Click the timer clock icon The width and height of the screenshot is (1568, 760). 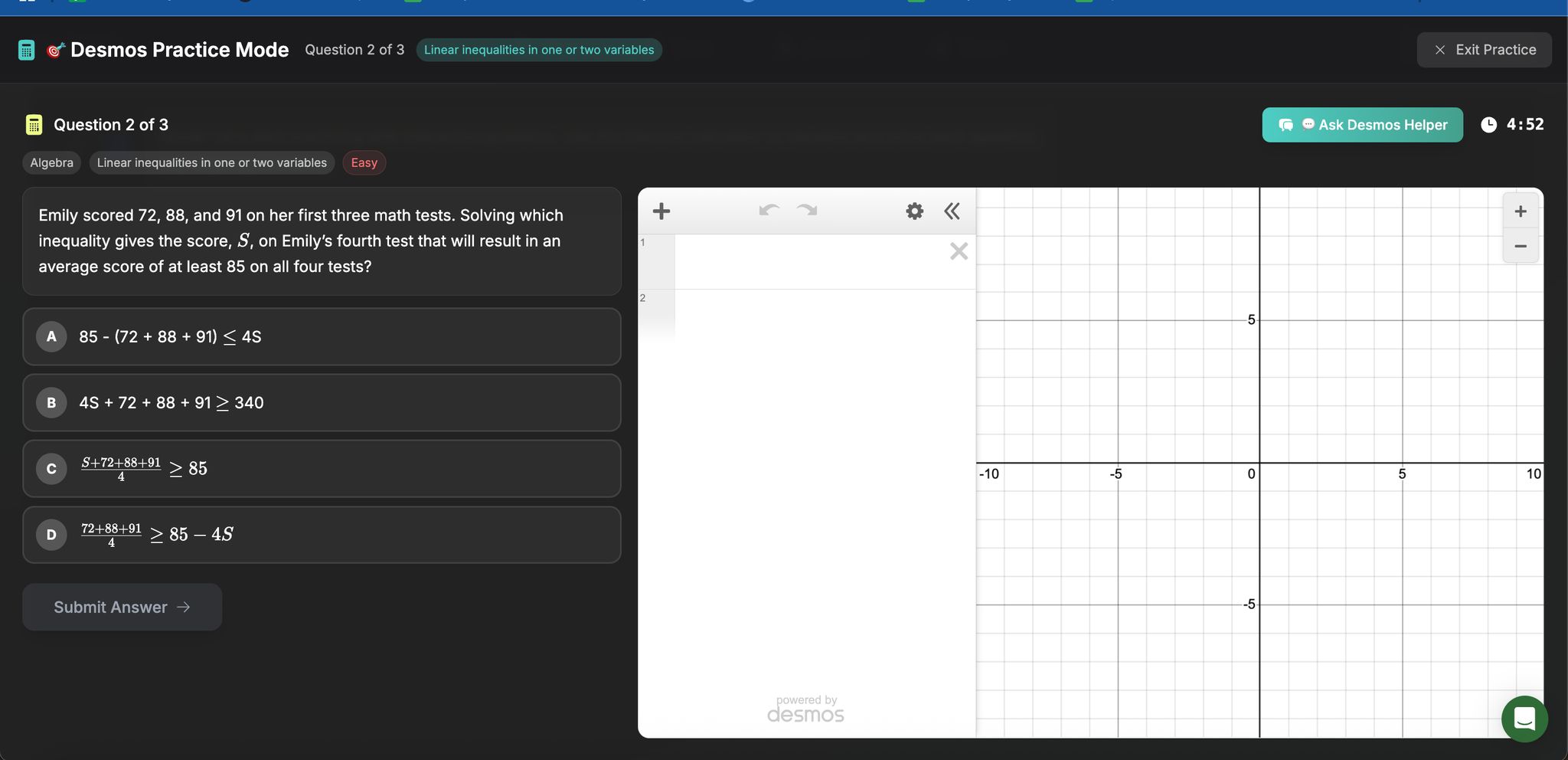(1488, 125)
